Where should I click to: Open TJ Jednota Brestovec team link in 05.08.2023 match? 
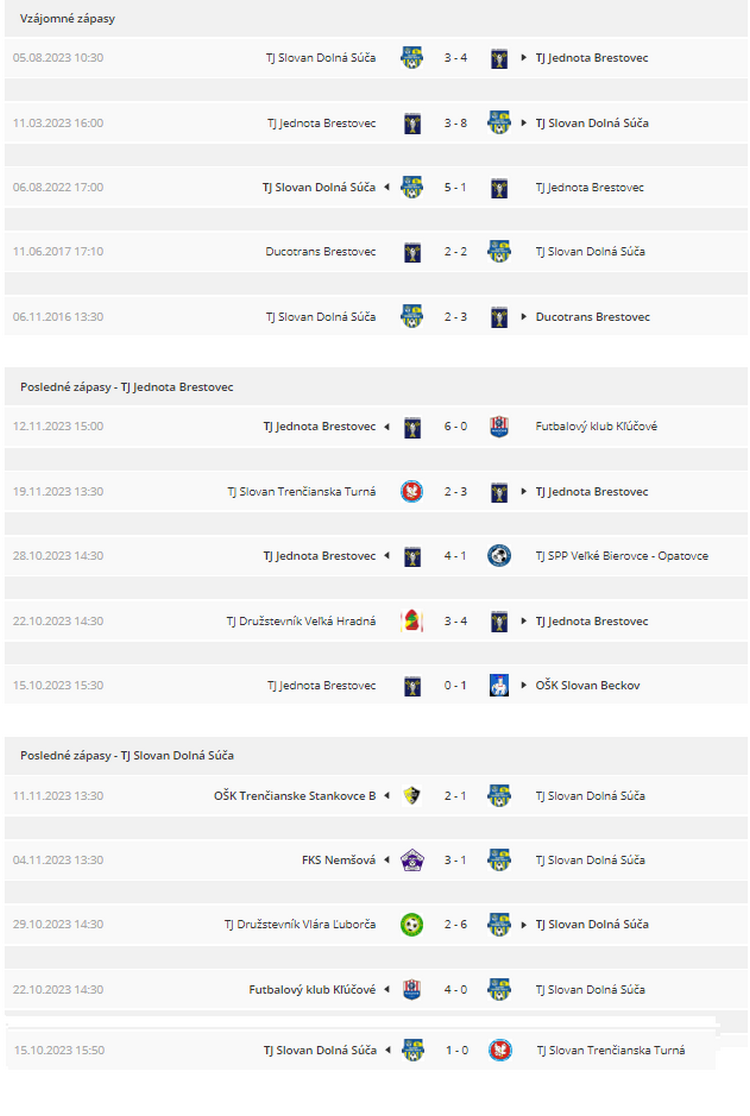591,58
